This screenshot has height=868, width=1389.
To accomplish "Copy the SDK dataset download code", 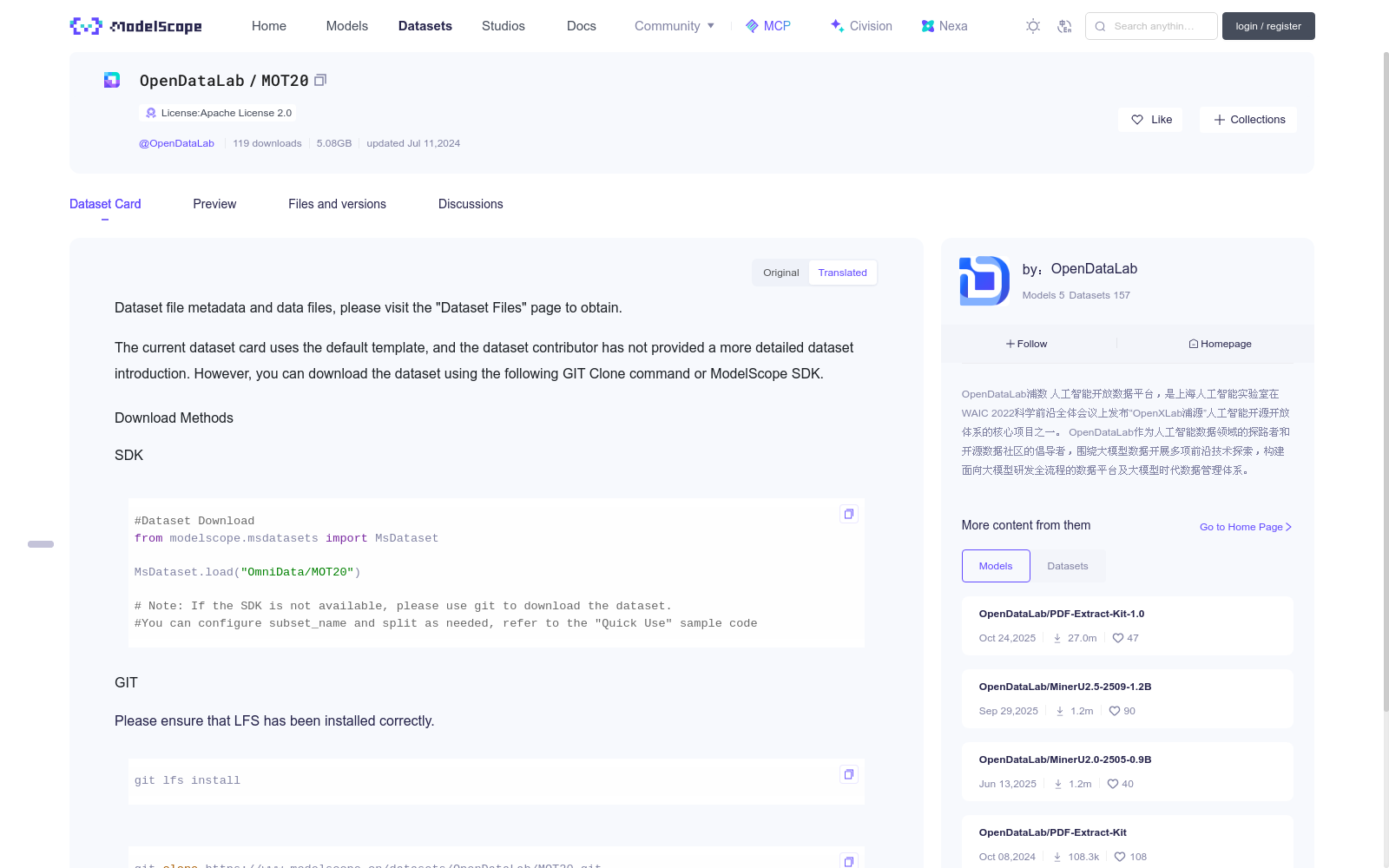I will click(x=849, y=514).
